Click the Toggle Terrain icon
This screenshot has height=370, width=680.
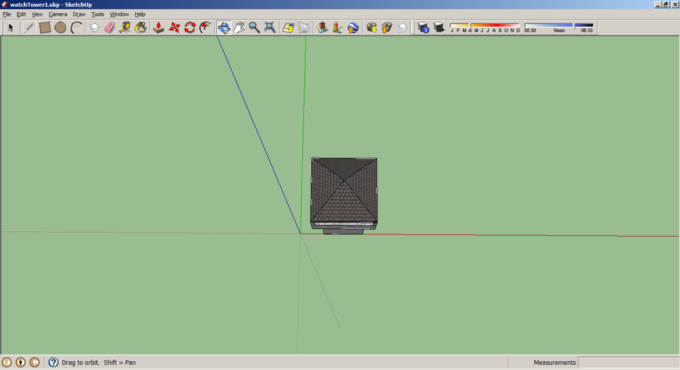click(x=304, y=28)
